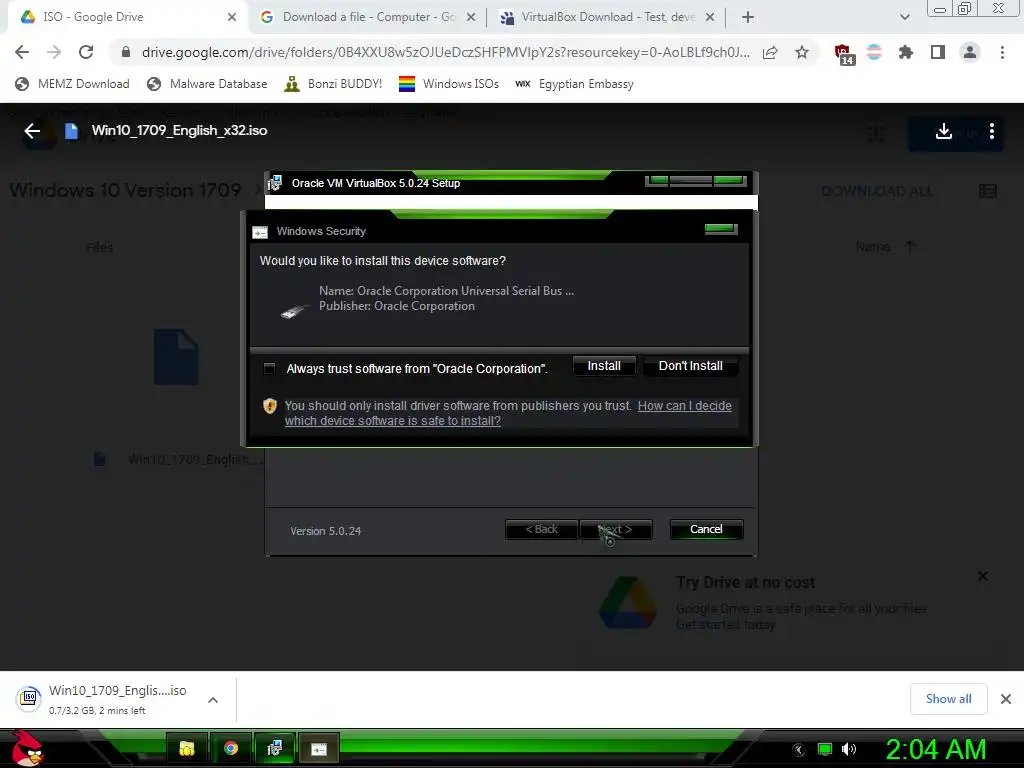Sort by Name in Drive folder

click(x=873, y=247)
